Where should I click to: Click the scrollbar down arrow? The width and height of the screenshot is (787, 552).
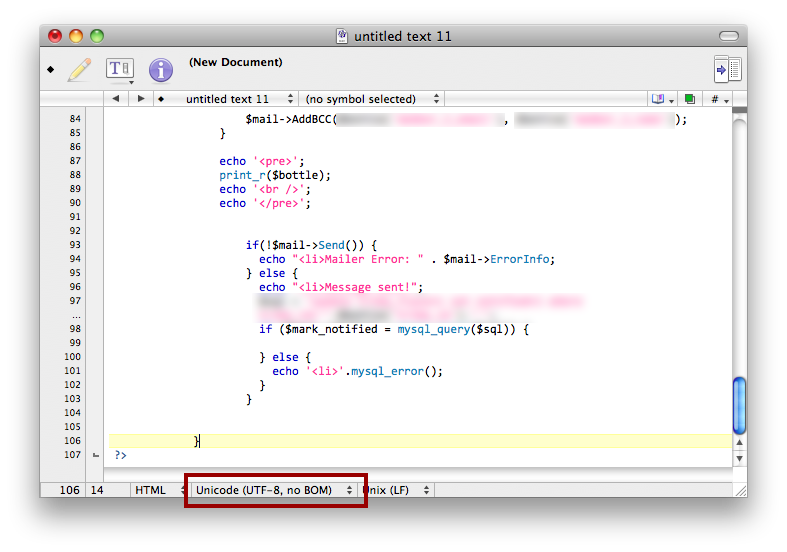point(739,458)
